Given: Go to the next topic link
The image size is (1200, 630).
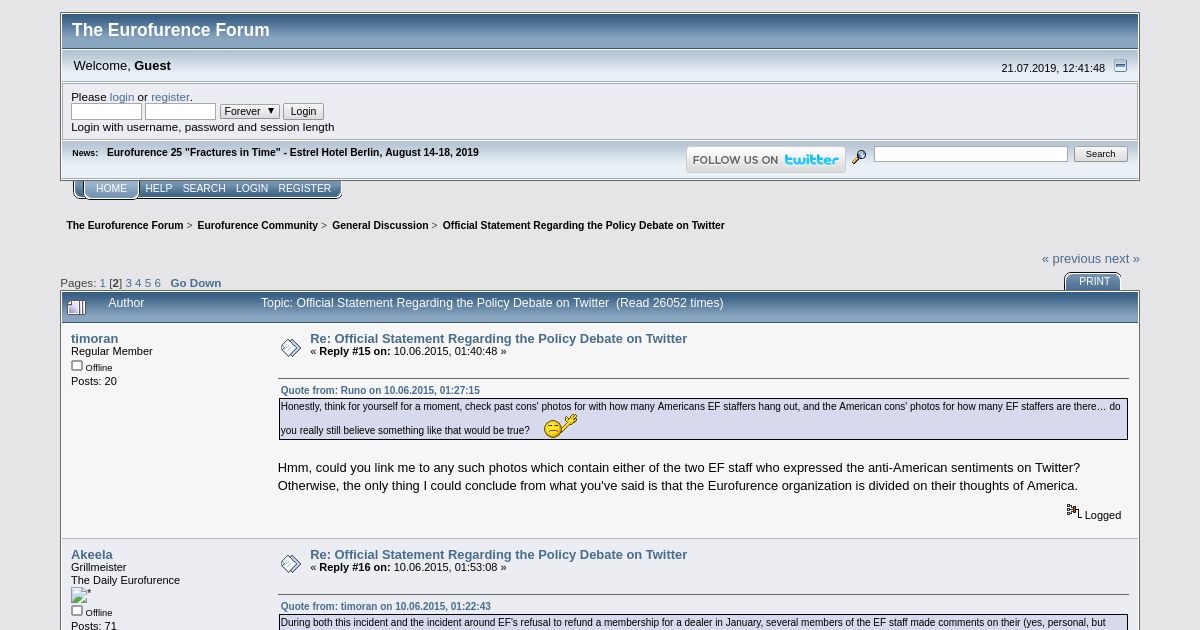Looking at the screenshot, I should tap(1122, 259).
